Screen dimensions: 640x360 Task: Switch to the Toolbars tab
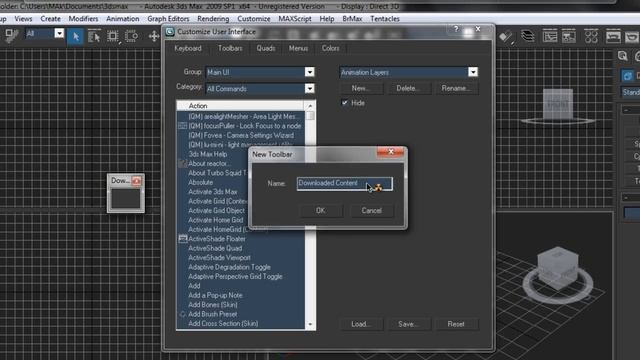[230, 48]
